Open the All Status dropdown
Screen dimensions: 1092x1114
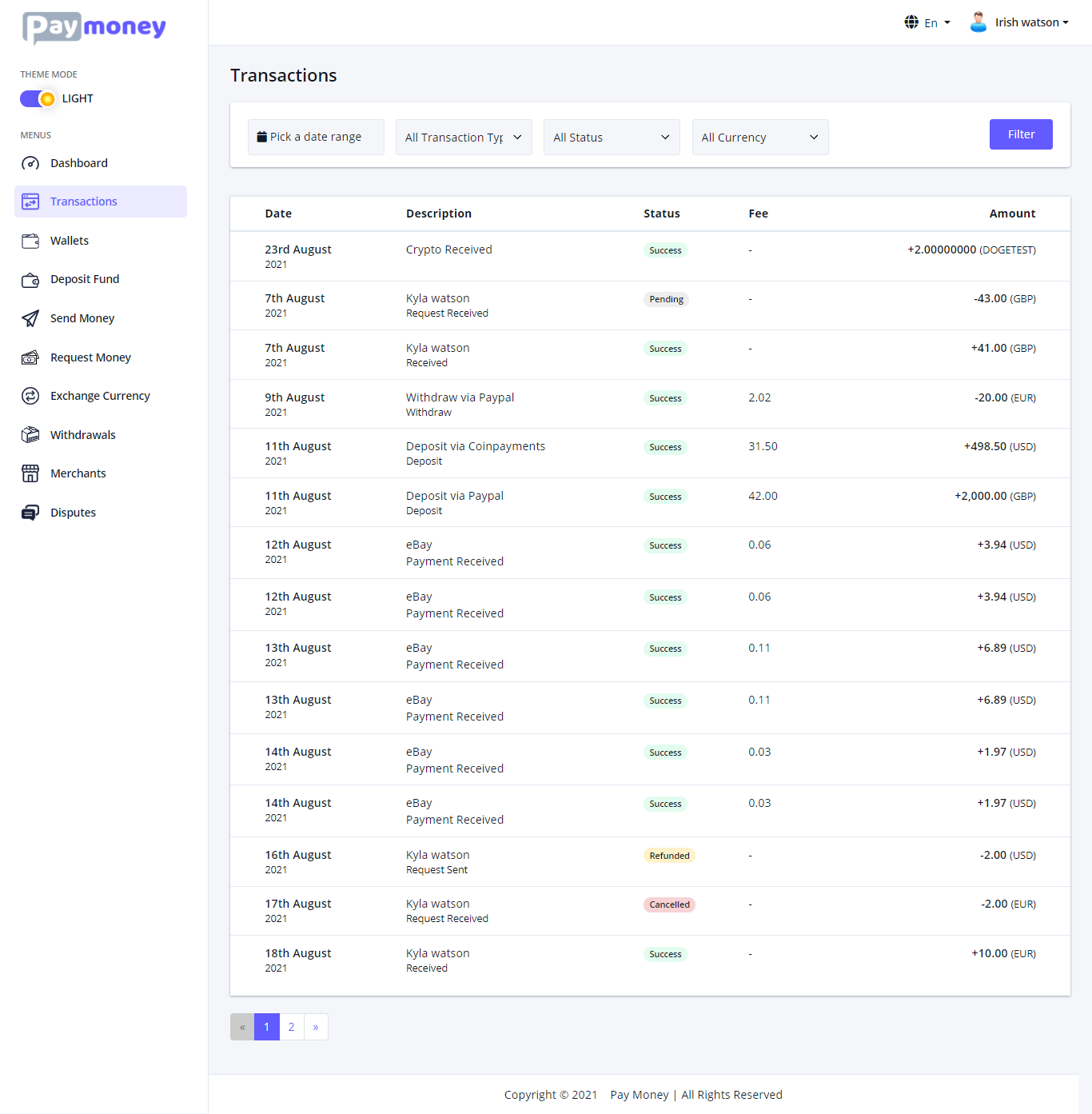(612, 138)
